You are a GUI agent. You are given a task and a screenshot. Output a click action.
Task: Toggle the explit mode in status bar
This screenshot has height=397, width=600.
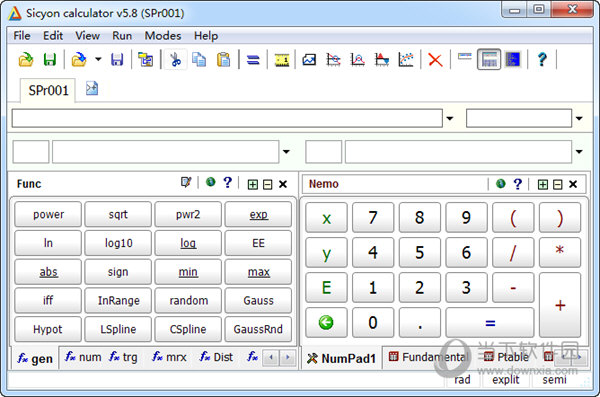pyautogui.click(x=506, y=380)
